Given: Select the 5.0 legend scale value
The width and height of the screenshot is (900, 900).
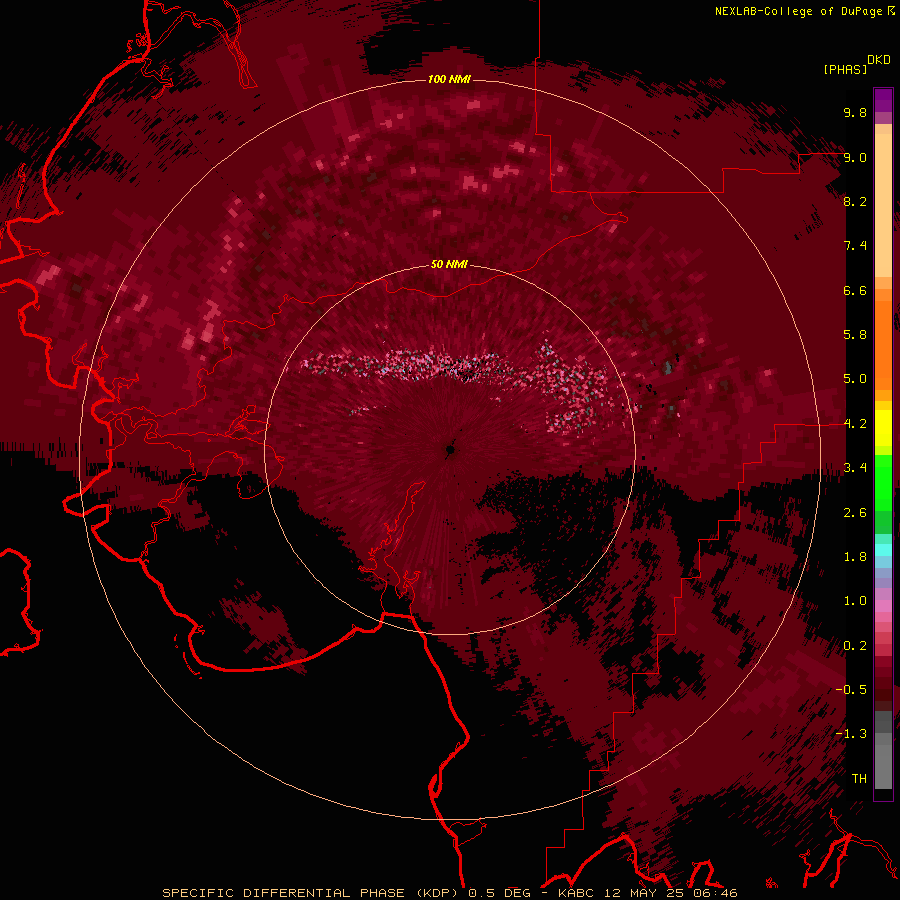Looking at the screenshot, I should (855, 379).
